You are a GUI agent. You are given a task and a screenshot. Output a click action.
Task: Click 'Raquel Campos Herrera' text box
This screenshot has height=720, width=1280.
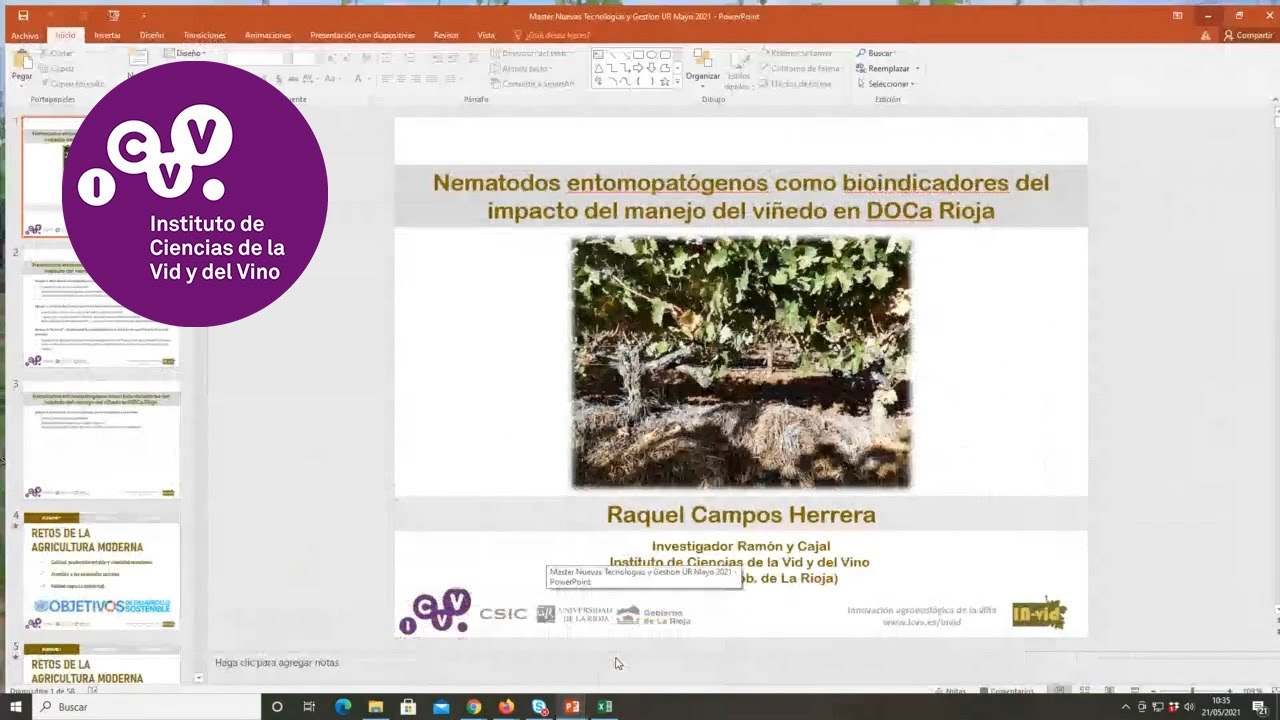point(741,515)
